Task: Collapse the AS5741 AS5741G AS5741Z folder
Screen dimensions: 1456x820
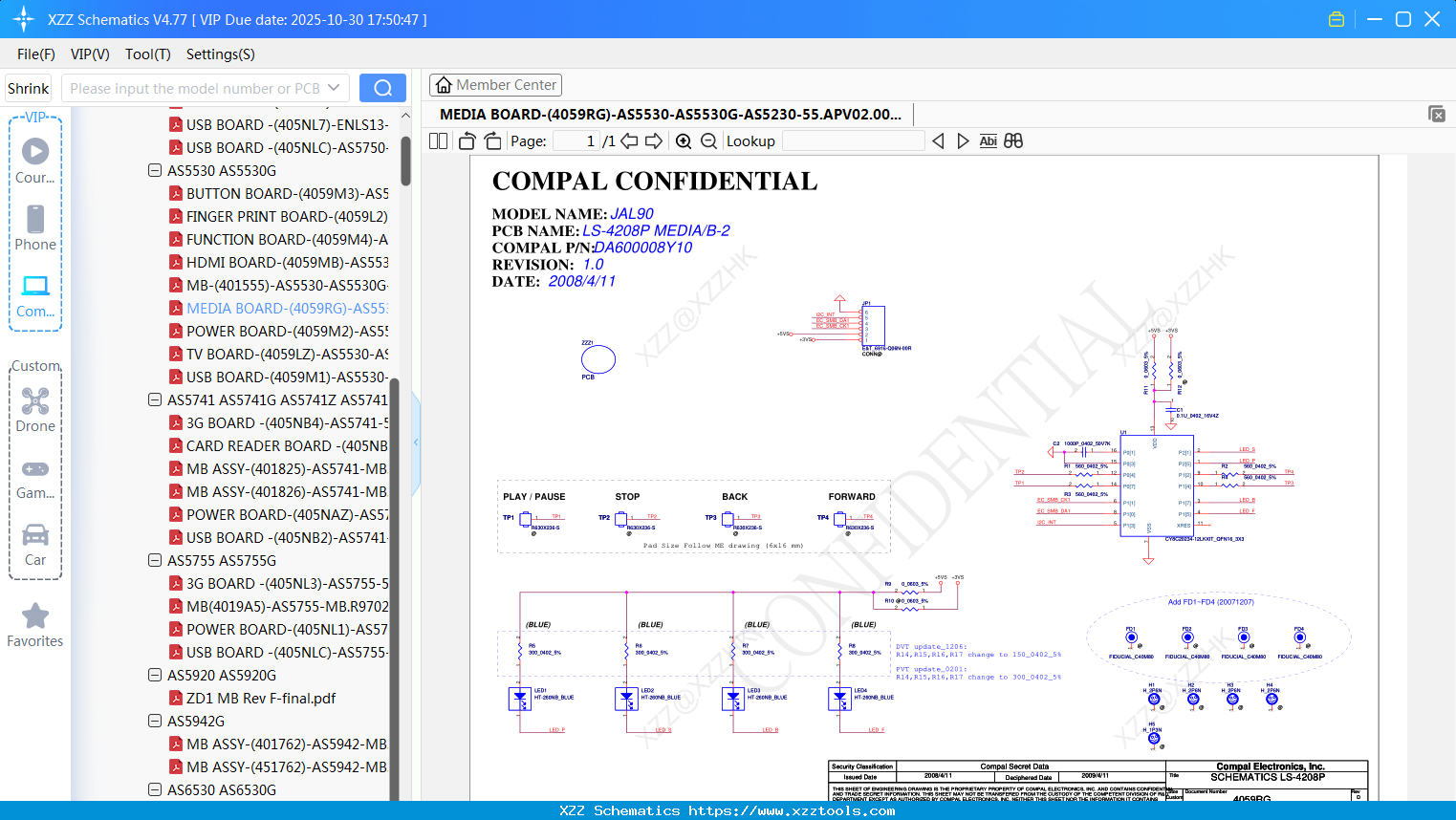Action: click(155, 399)
